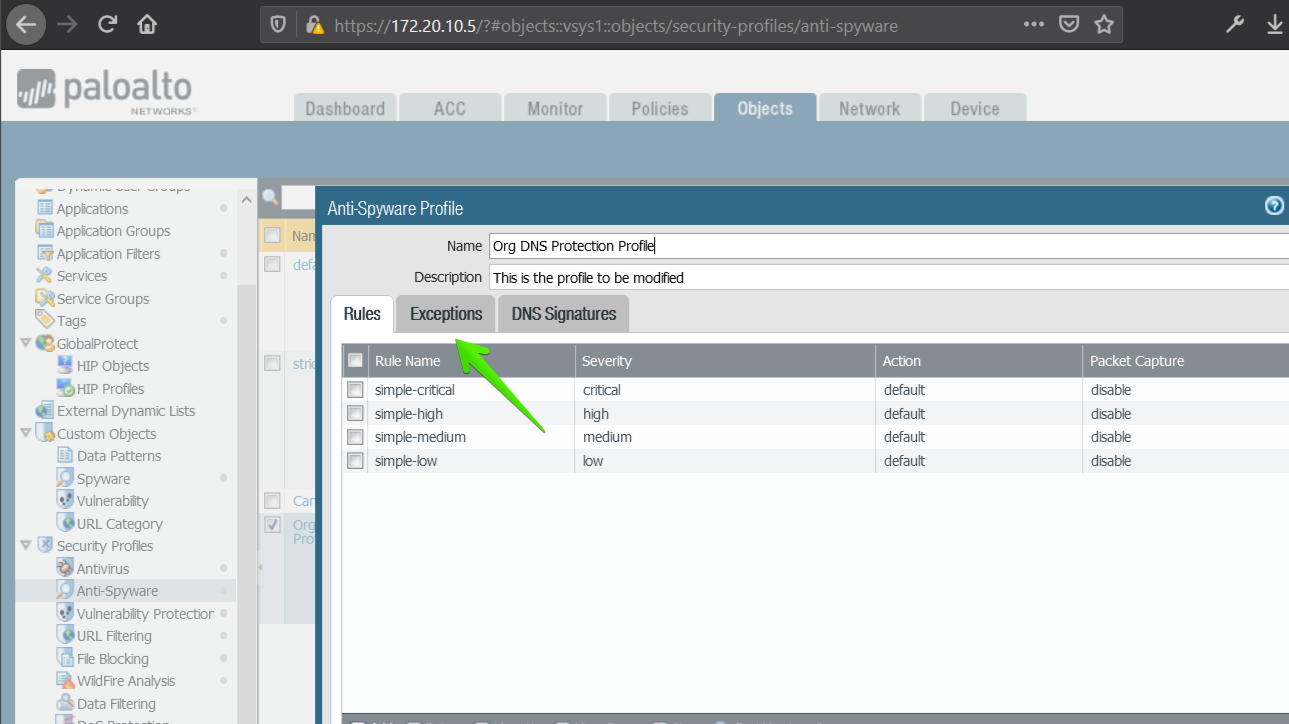Open the Device tab
Screen dimensions: 1289x724
tap(975, 108)
